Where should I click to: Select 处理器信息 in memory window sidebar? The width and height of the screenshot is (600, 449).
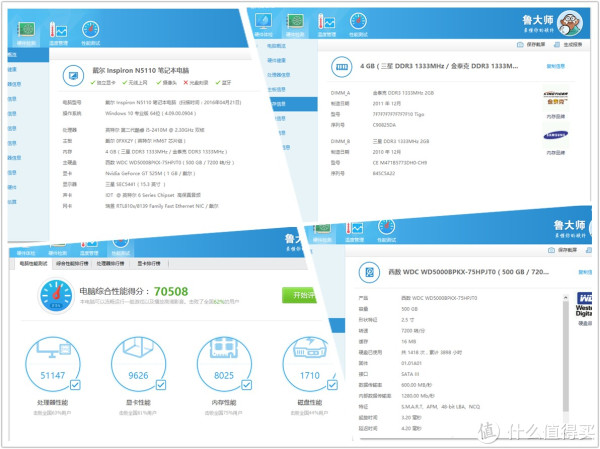(279, 75)
